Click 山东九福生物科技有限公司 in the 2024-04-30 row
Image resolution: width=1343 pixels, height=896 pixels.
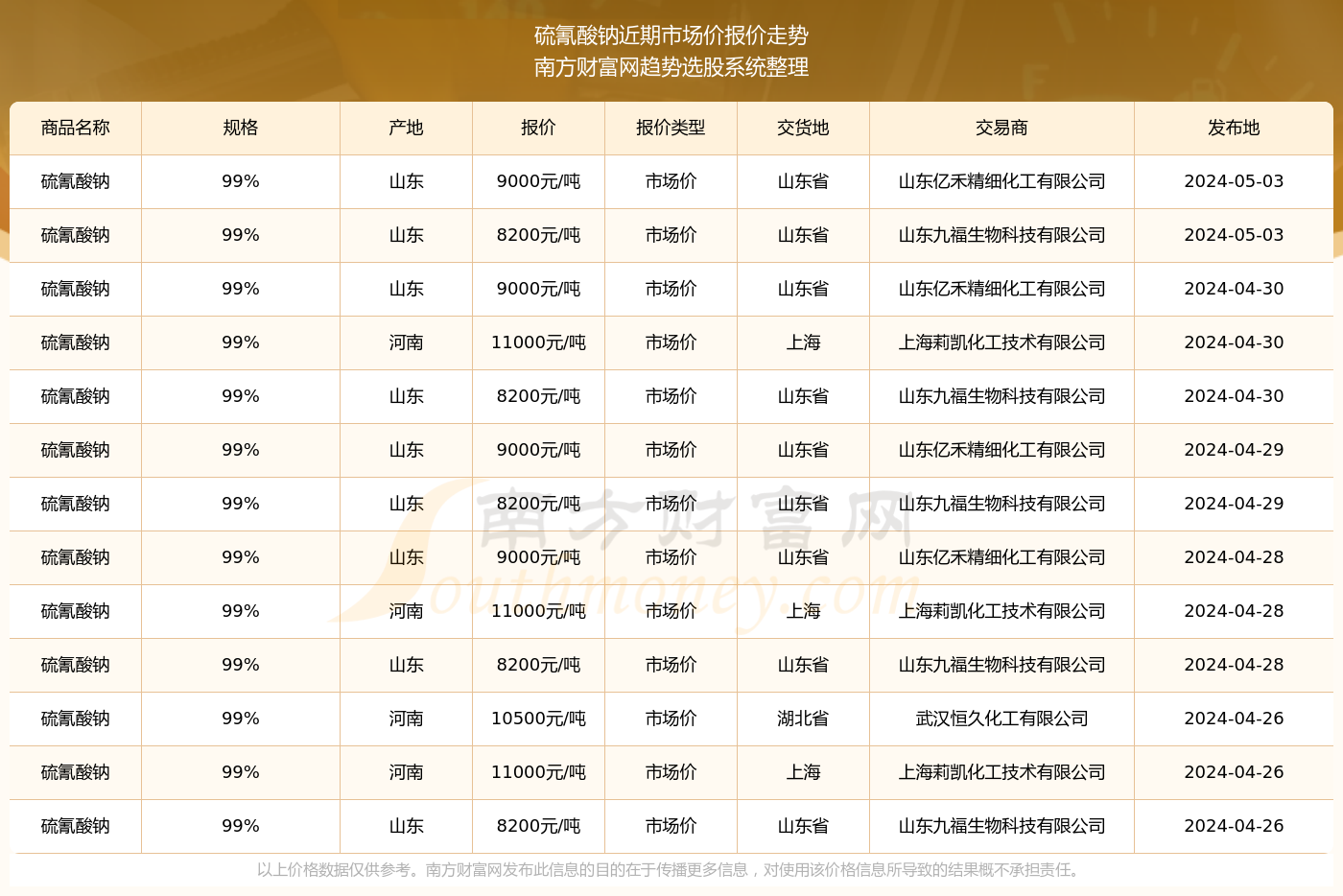pos(1002,396)
